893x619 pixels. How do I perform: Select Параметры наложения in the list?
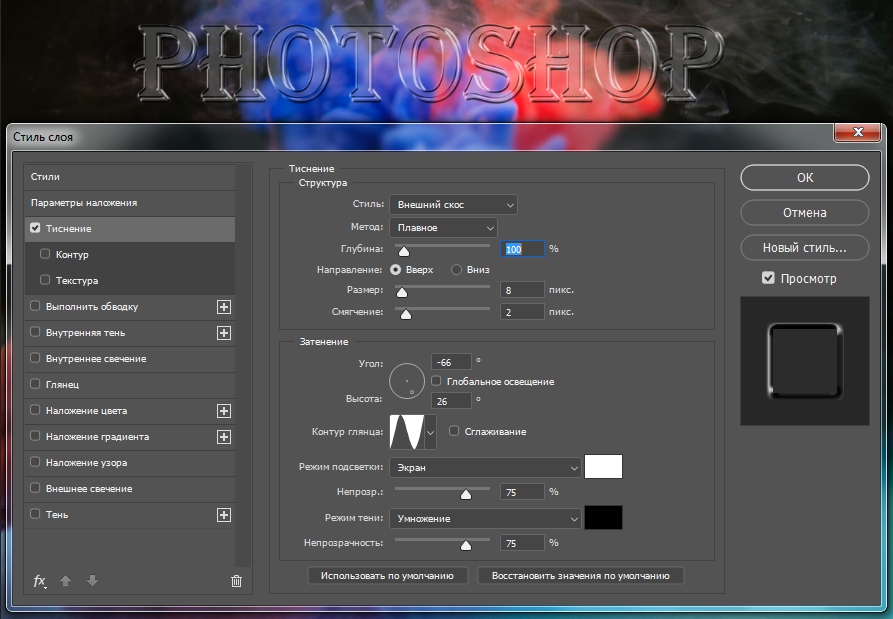coord(130,203)
